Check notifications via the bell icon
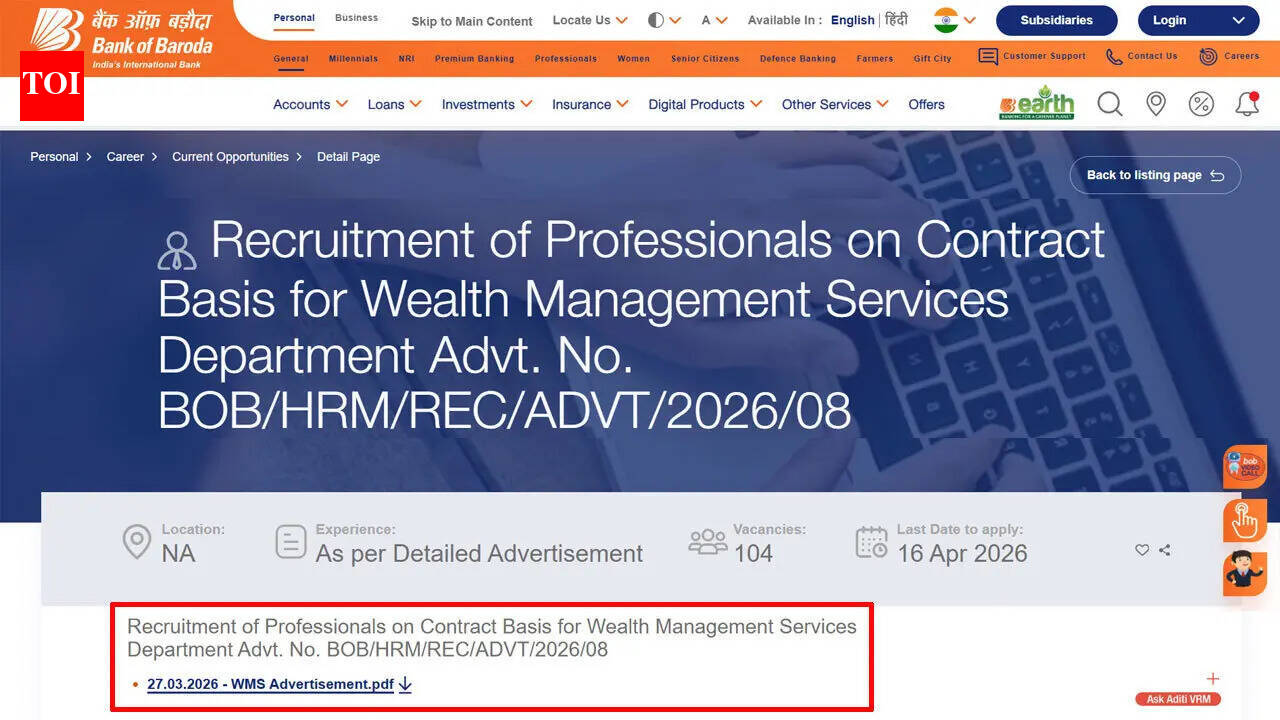1280x720 pixels. (x=1246, y=103)
